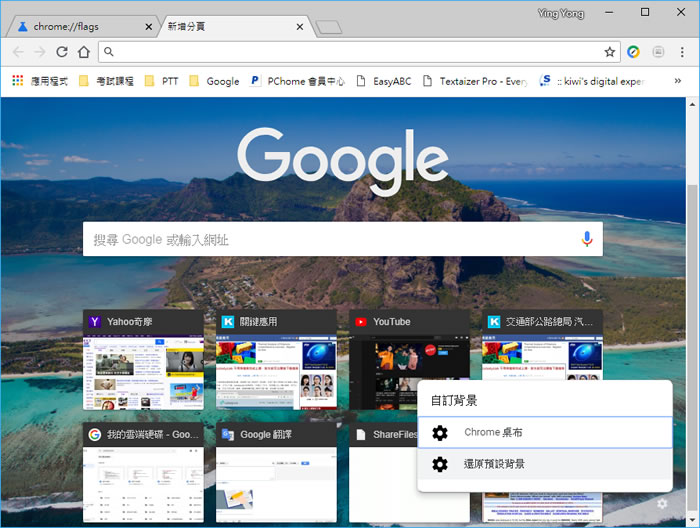Open the 應用程式 apps grid shortcut
Viewport: 700px width, 528px height.
[x=40, y=81]
